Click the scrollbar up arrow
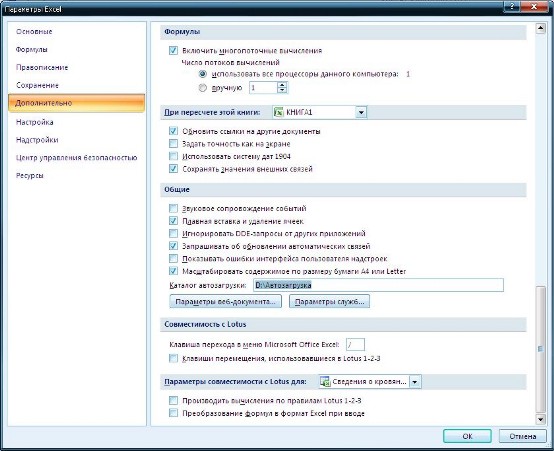 click(x=540, y=28)
